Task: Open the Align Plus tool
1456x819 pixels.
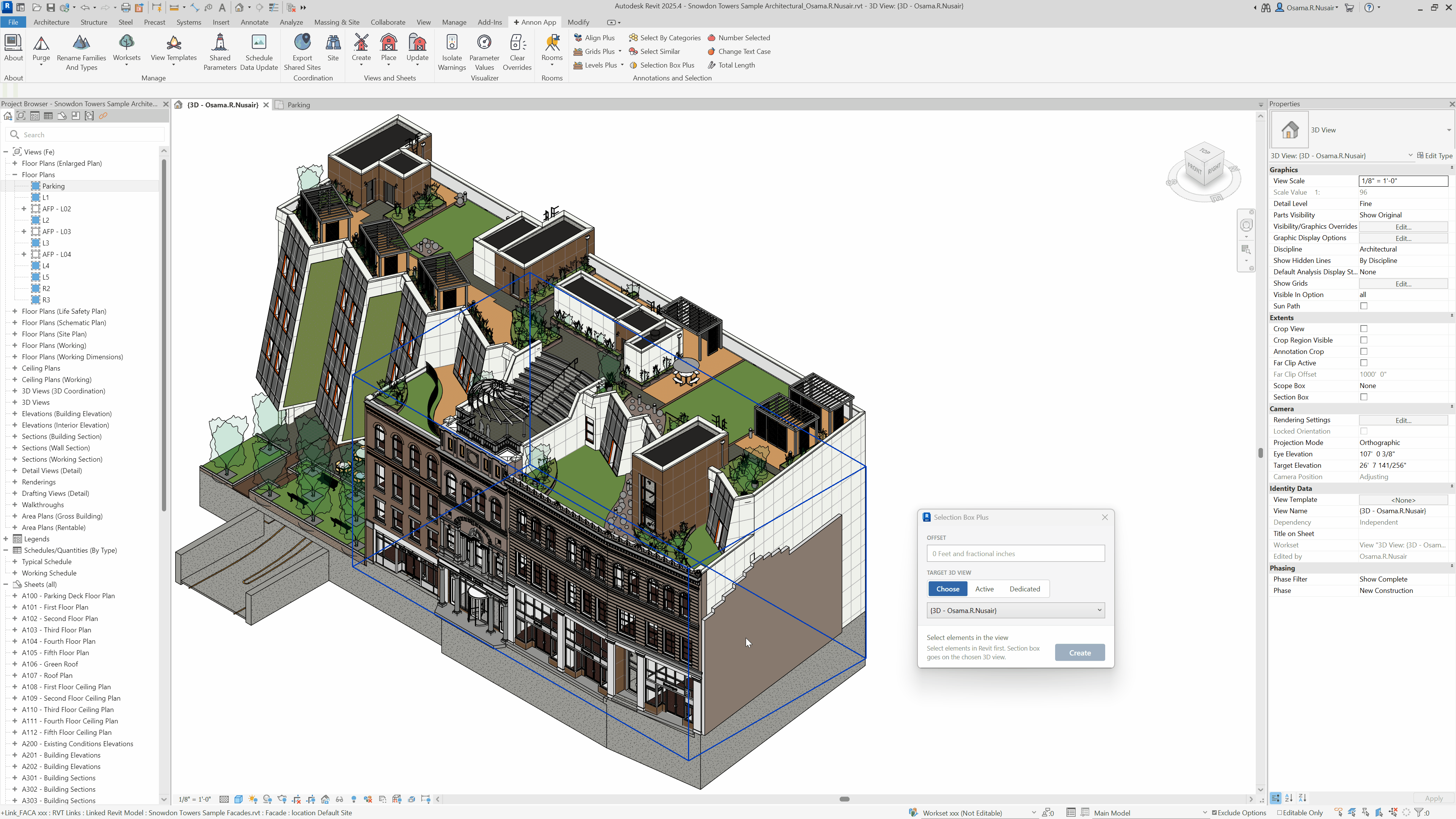Action: coord(594,38)
